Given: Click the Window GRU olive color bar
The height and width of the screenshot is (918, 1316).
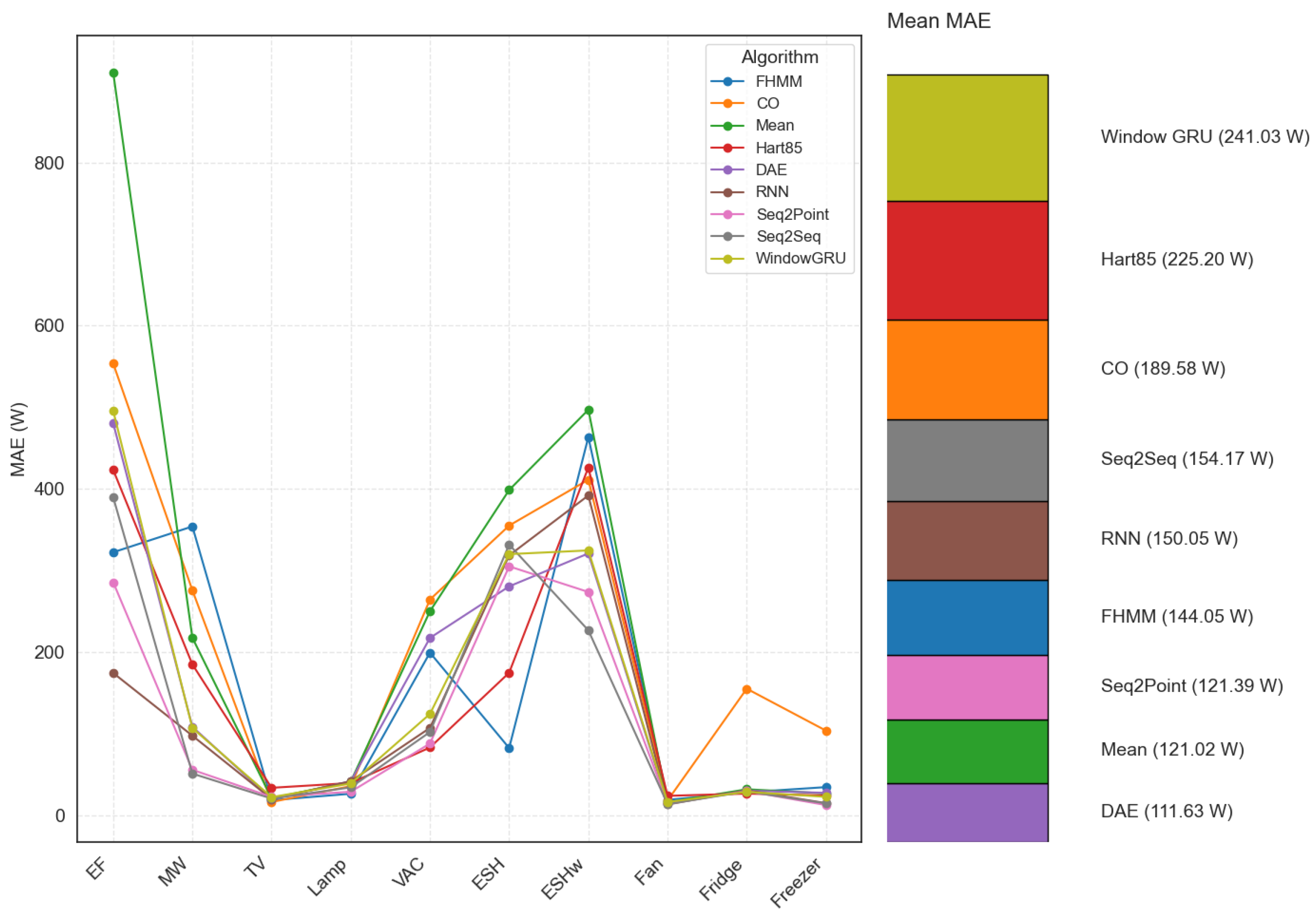Looking at the screenshot, I should 967,137.
